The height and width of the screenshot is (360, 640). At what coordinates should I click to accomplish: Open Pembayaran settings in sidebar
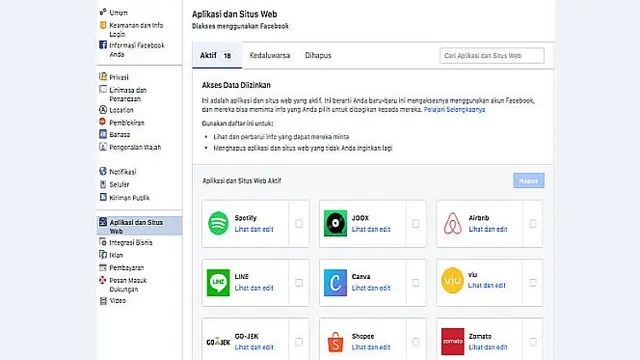(127, 268)
